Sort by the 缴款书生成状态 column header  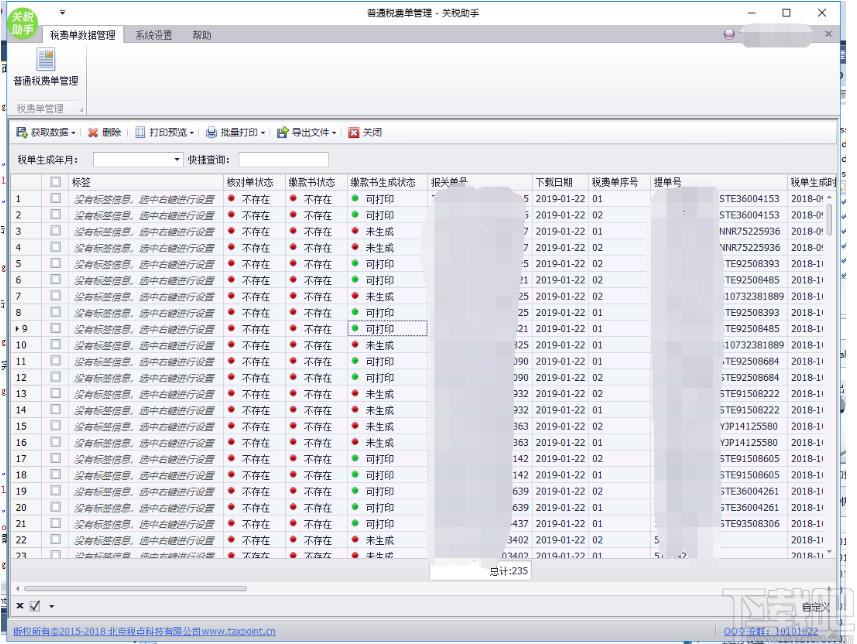(x=388, y=182)
